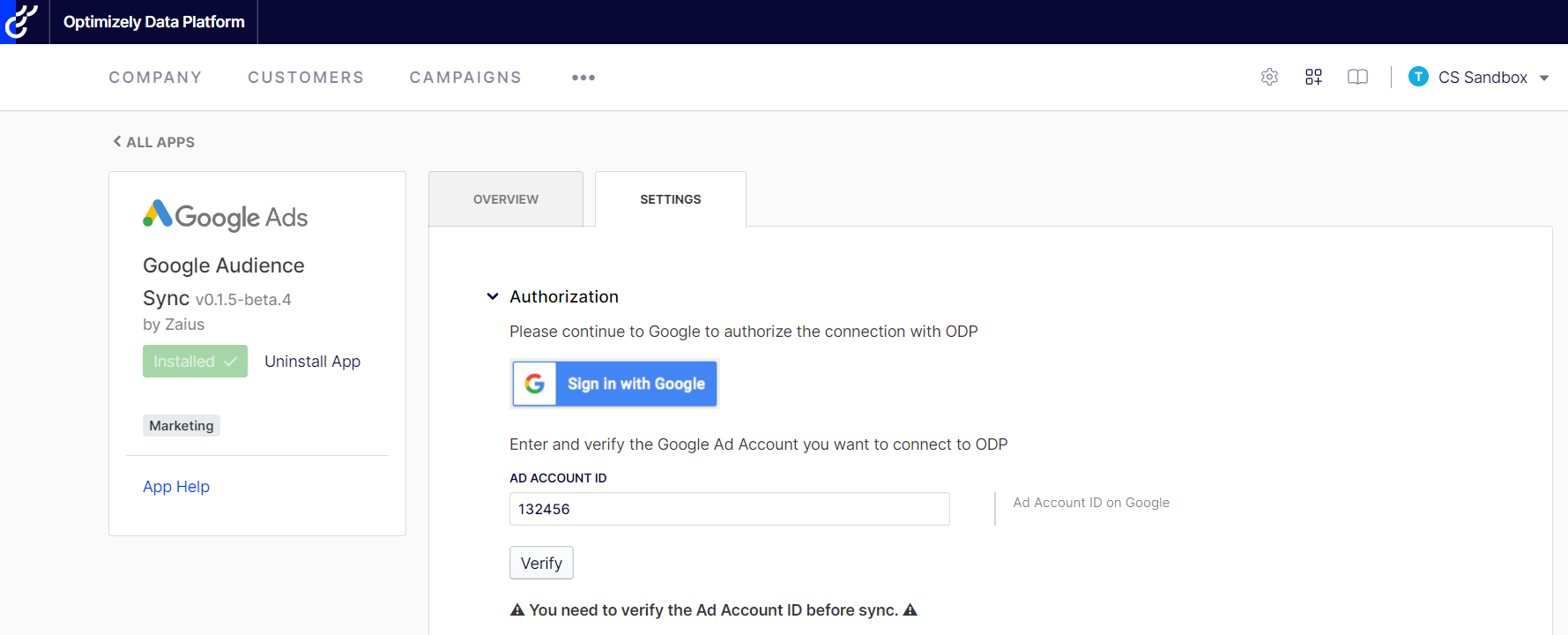The image size is (1568, 635).
Task: Click the Ad Account ID input field
Action: pos(730,509)
